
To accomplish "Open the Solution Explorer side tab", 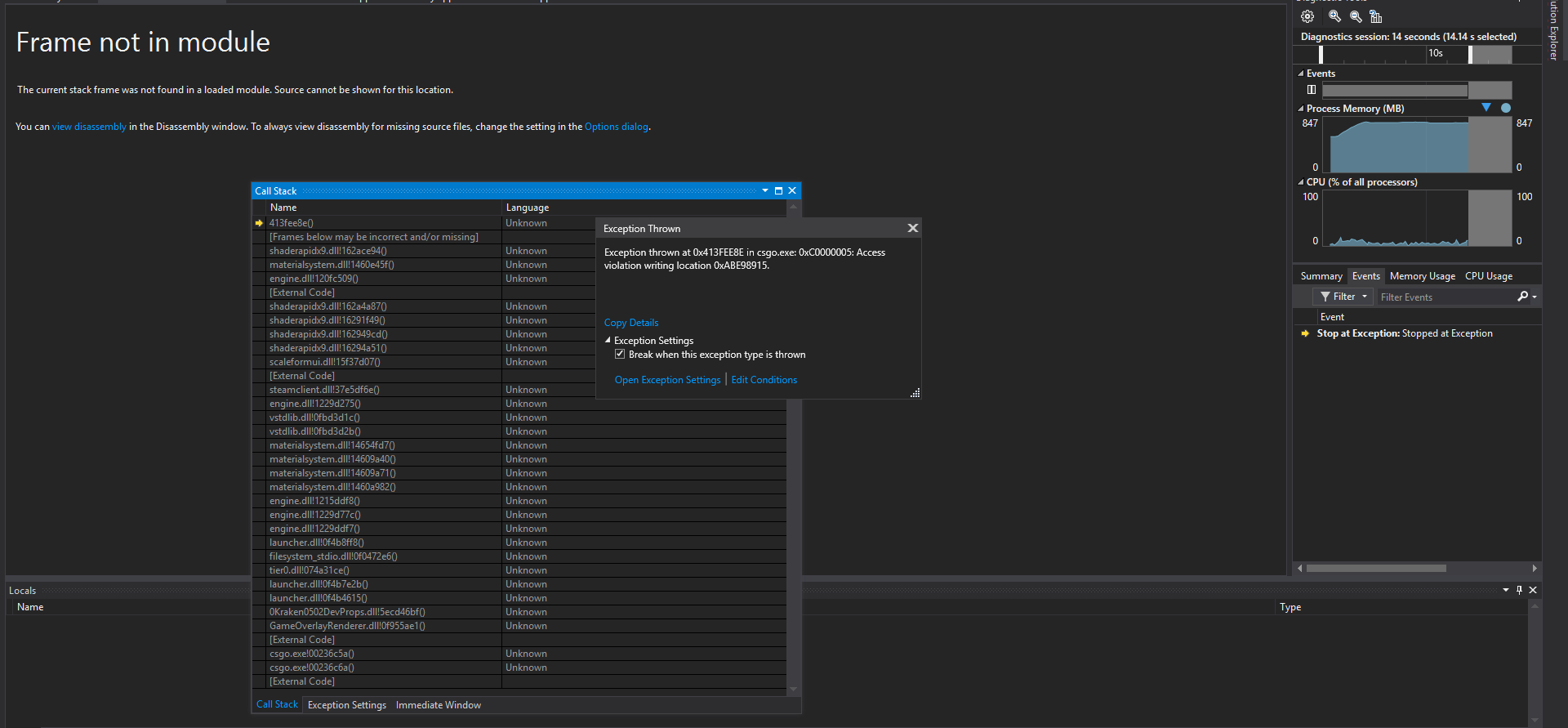I will tap(1554, 31).
